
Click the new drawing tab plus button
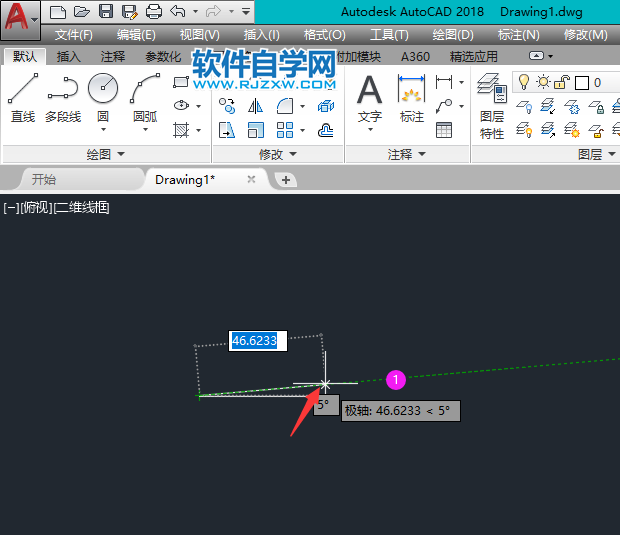point(285,180)
